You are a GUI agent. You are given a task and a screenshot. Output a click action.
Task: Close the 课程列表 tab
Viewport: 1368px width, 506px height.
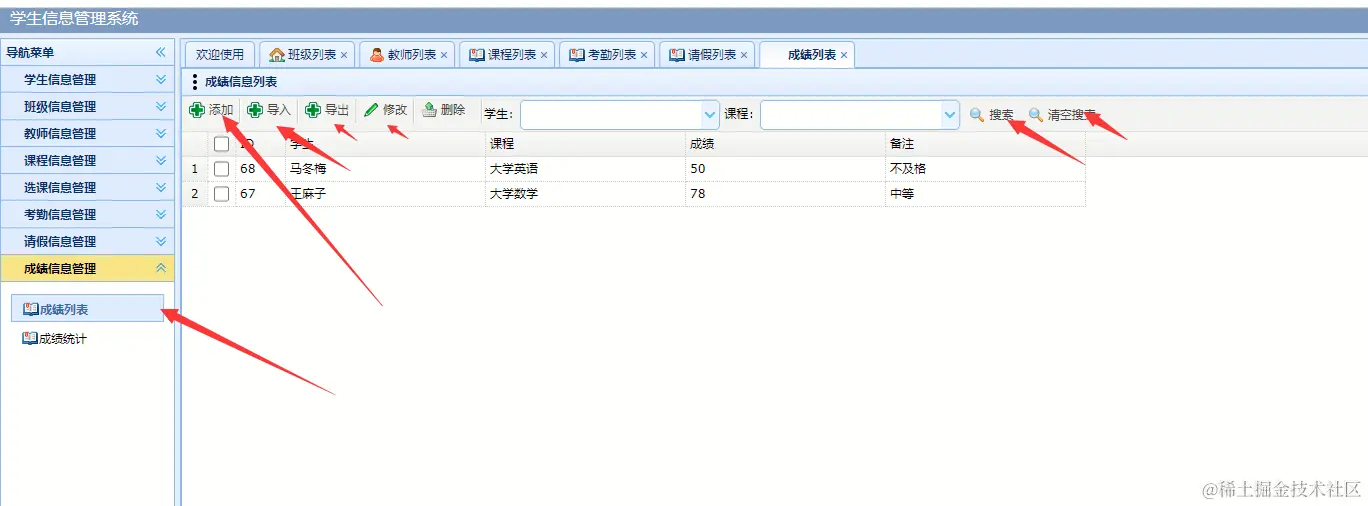point(544,56)
